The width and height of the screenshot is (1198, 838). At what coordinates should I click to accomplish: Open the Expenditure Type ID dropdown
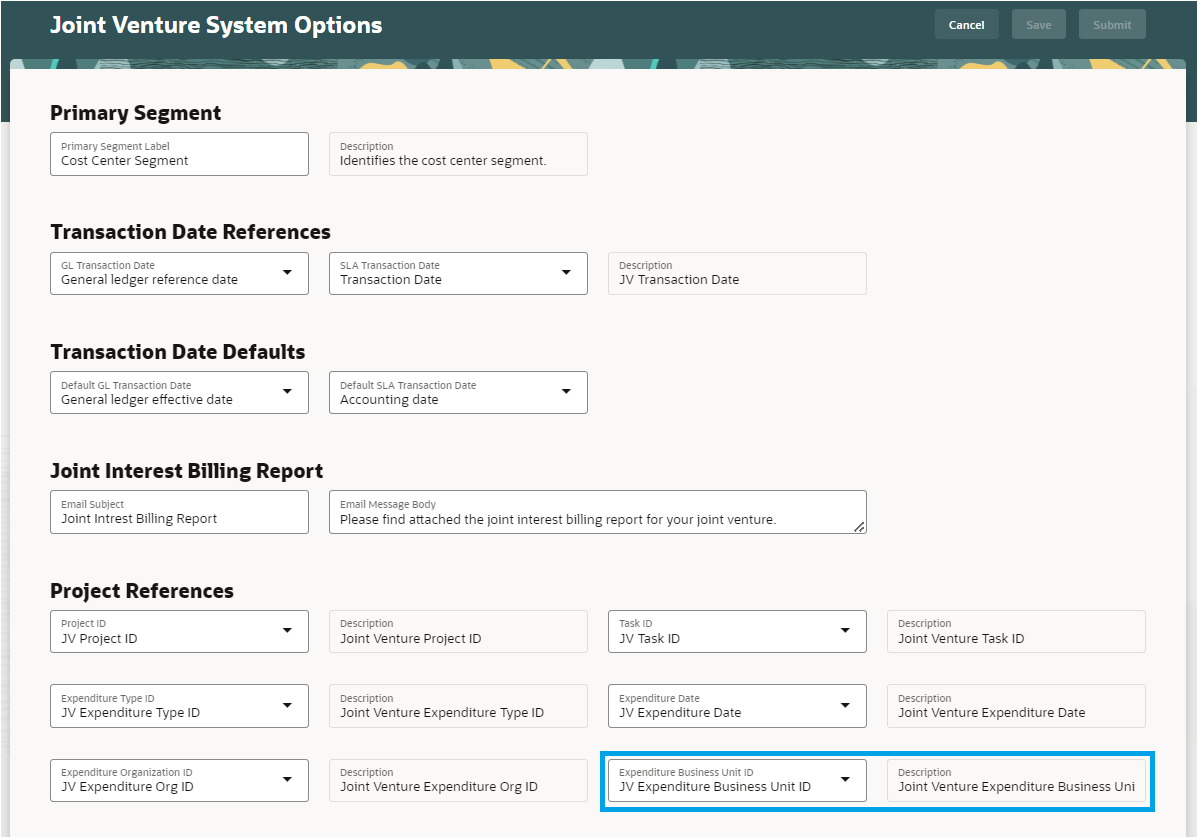click(287, 706)
